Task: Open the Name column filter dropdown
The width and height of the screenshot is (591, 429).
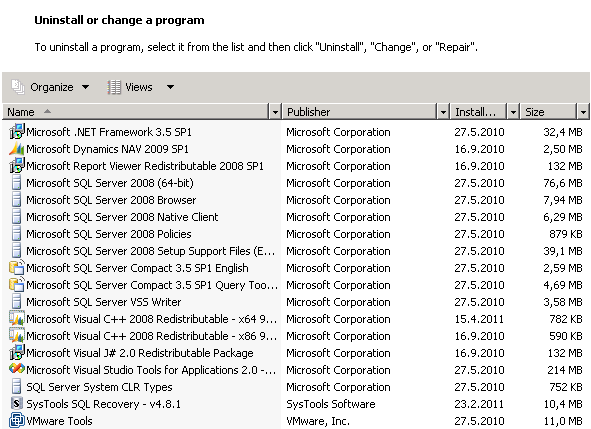Action: pyautogui.click(x=275, y=112)
